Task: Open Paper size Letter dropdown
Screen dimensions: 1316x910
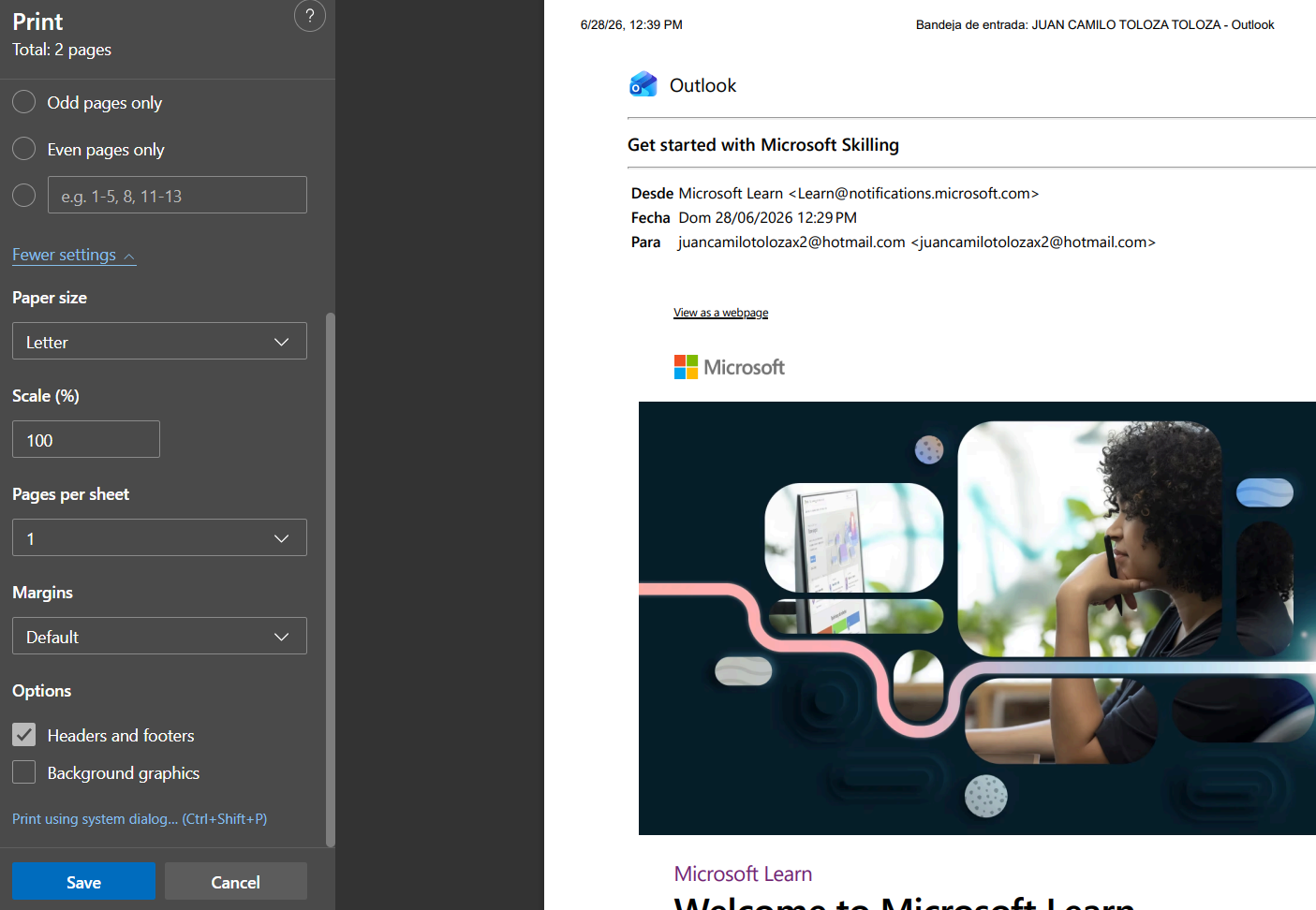Action: (159, 342)
